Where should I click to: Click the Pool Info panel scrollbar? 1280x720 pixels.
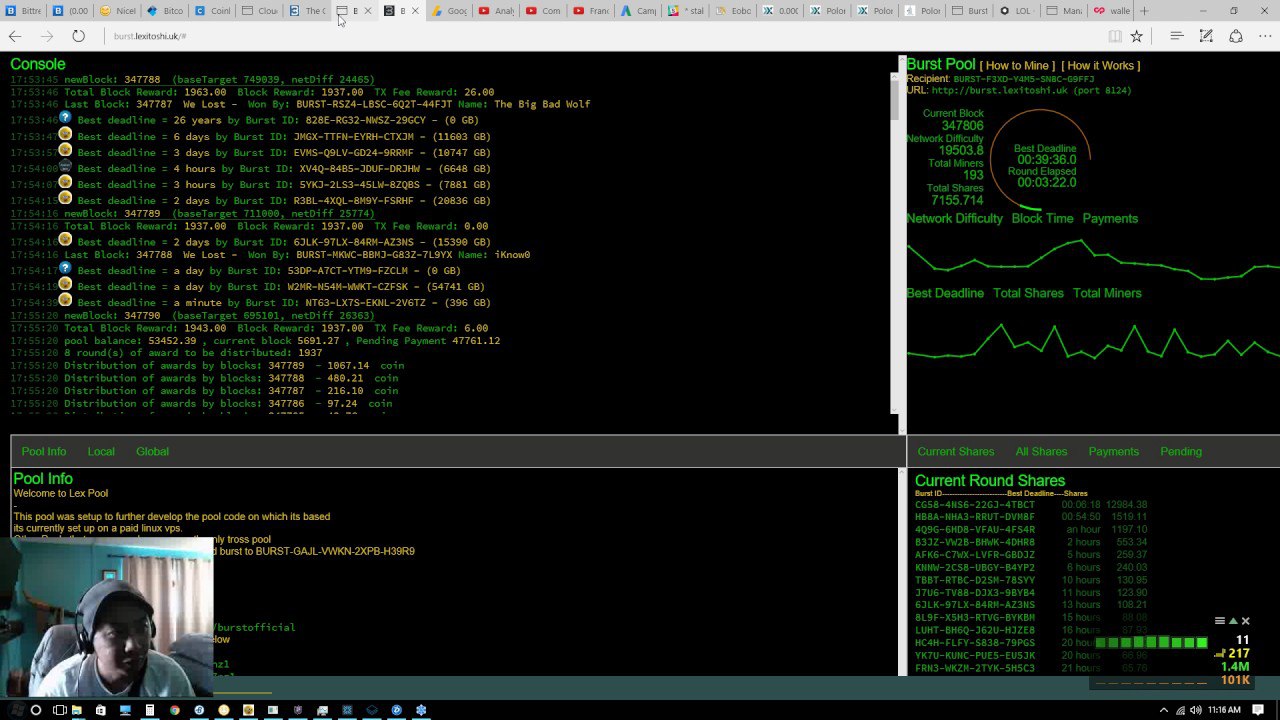(901, 570)
